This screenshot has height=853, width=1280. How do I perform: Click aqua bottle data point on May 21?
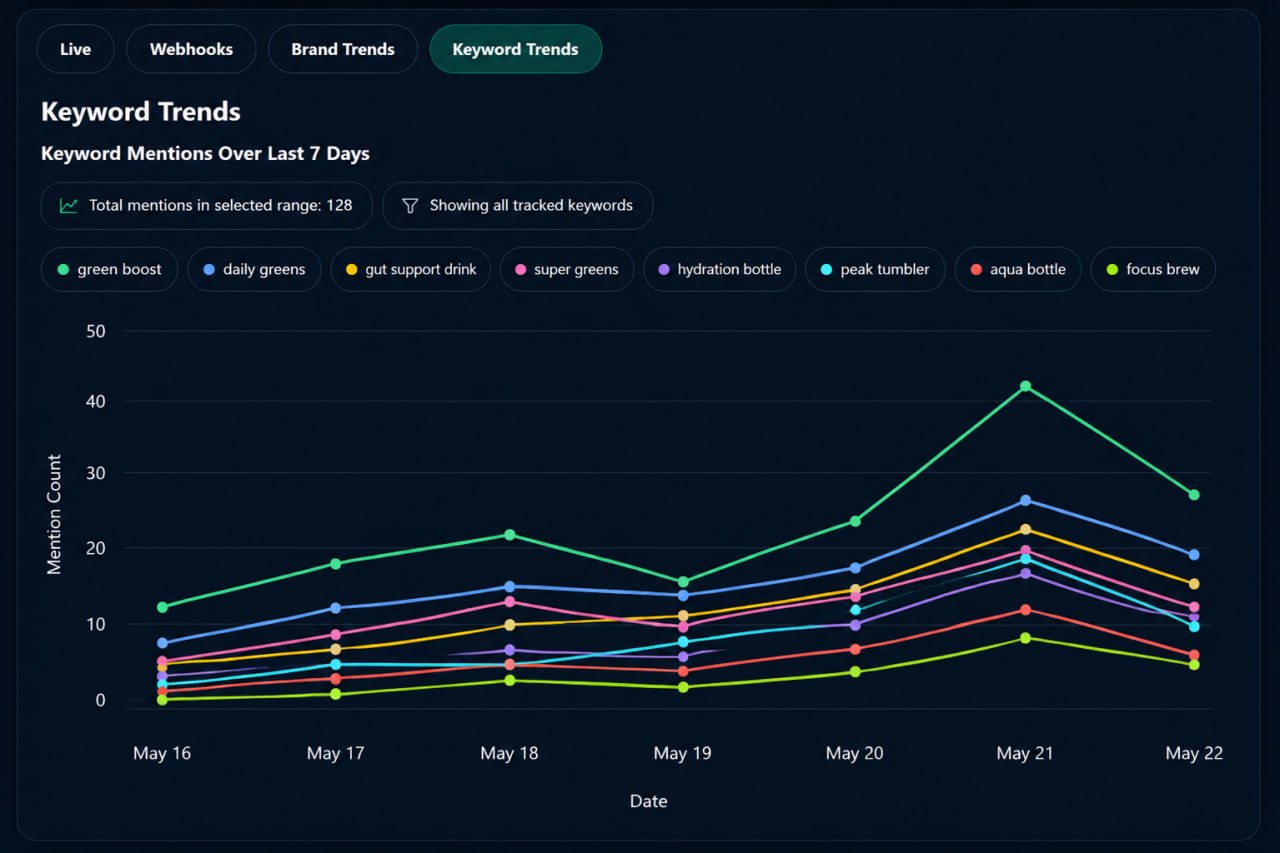[1025, 610]
